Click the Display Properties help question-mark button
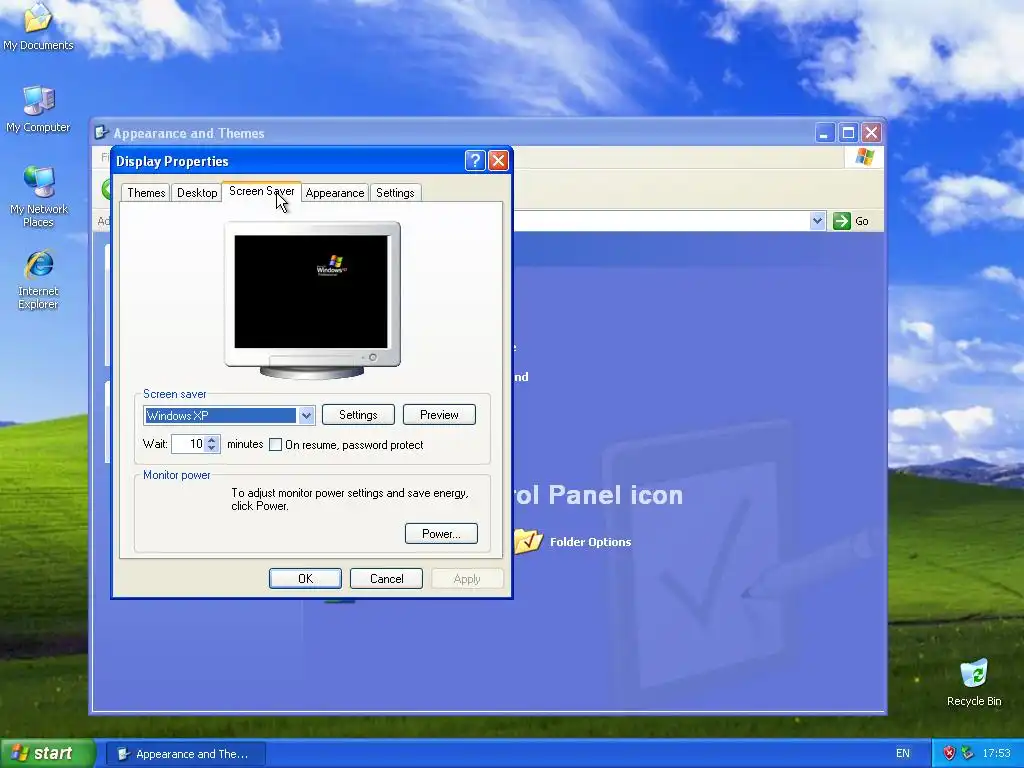Image resolution: width=1024 pixels, height=768 pixels. 475,161
